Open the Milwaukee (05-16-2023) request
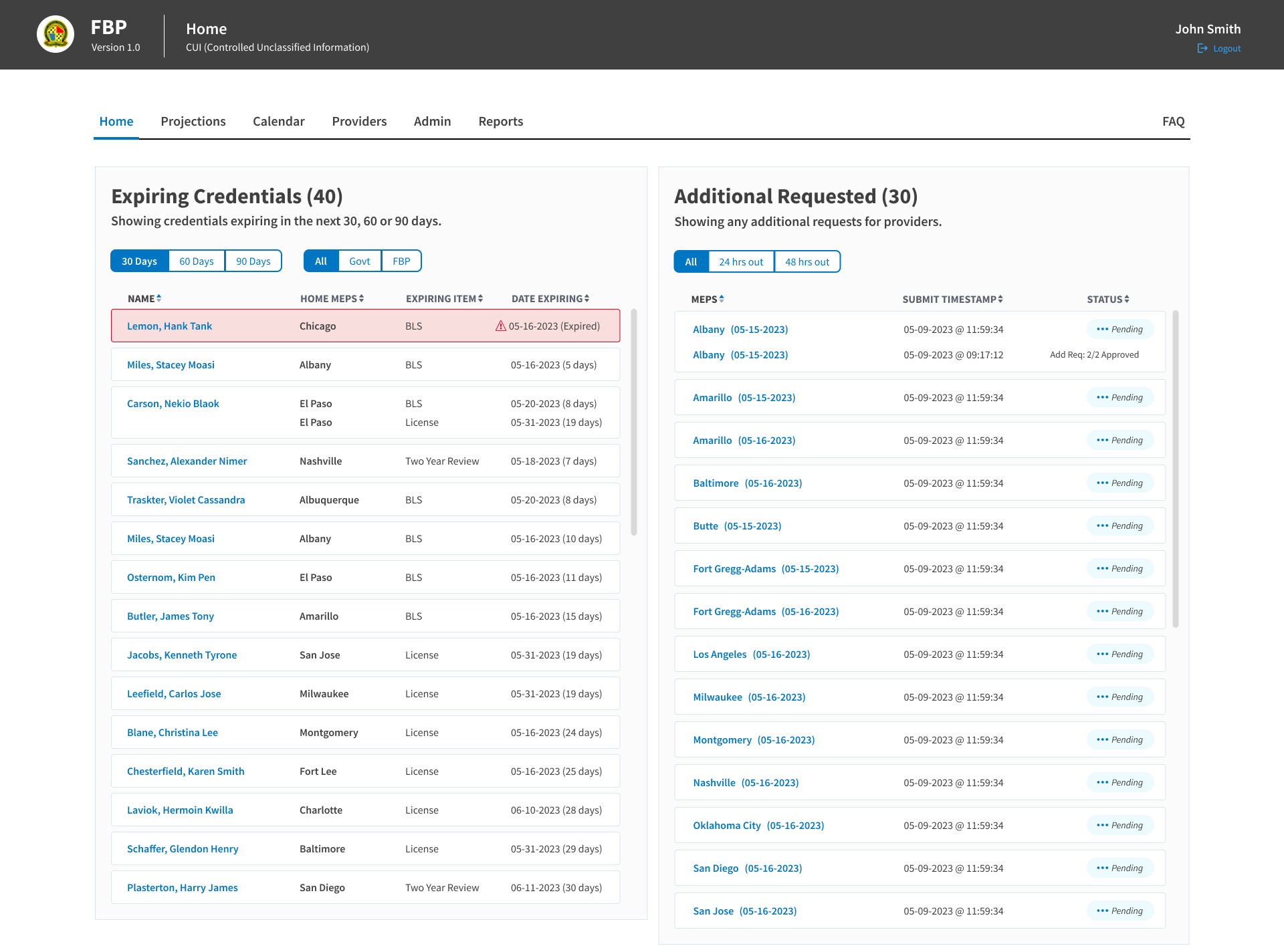Image resolution: width=1284 pixels, height=952 pixels. pos(749,697)
